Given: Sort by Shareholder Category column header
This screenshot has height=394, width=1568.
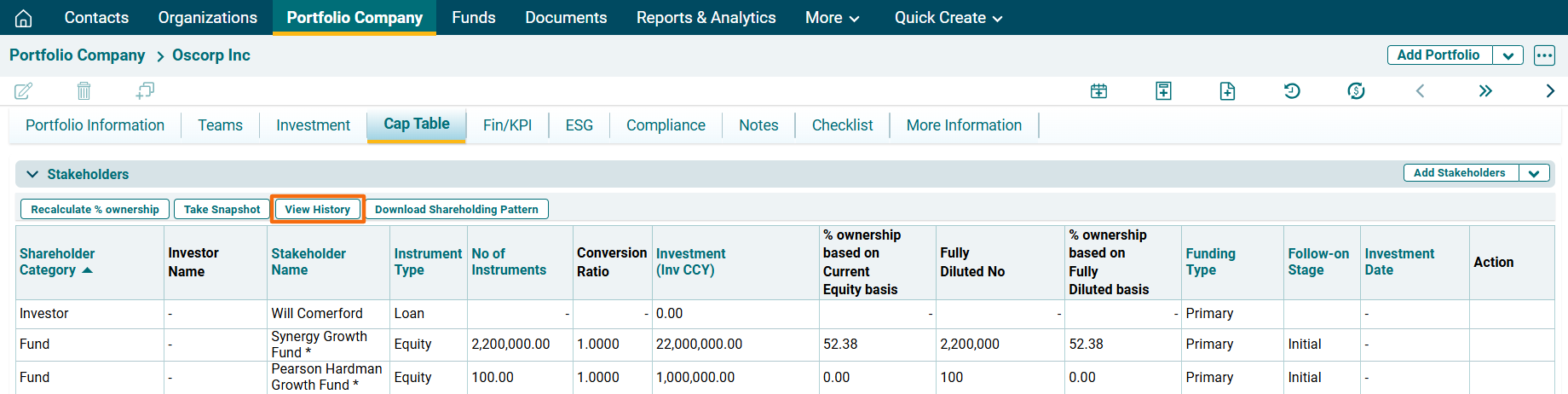Looking at the screenshot, I should tap(56, 262).
